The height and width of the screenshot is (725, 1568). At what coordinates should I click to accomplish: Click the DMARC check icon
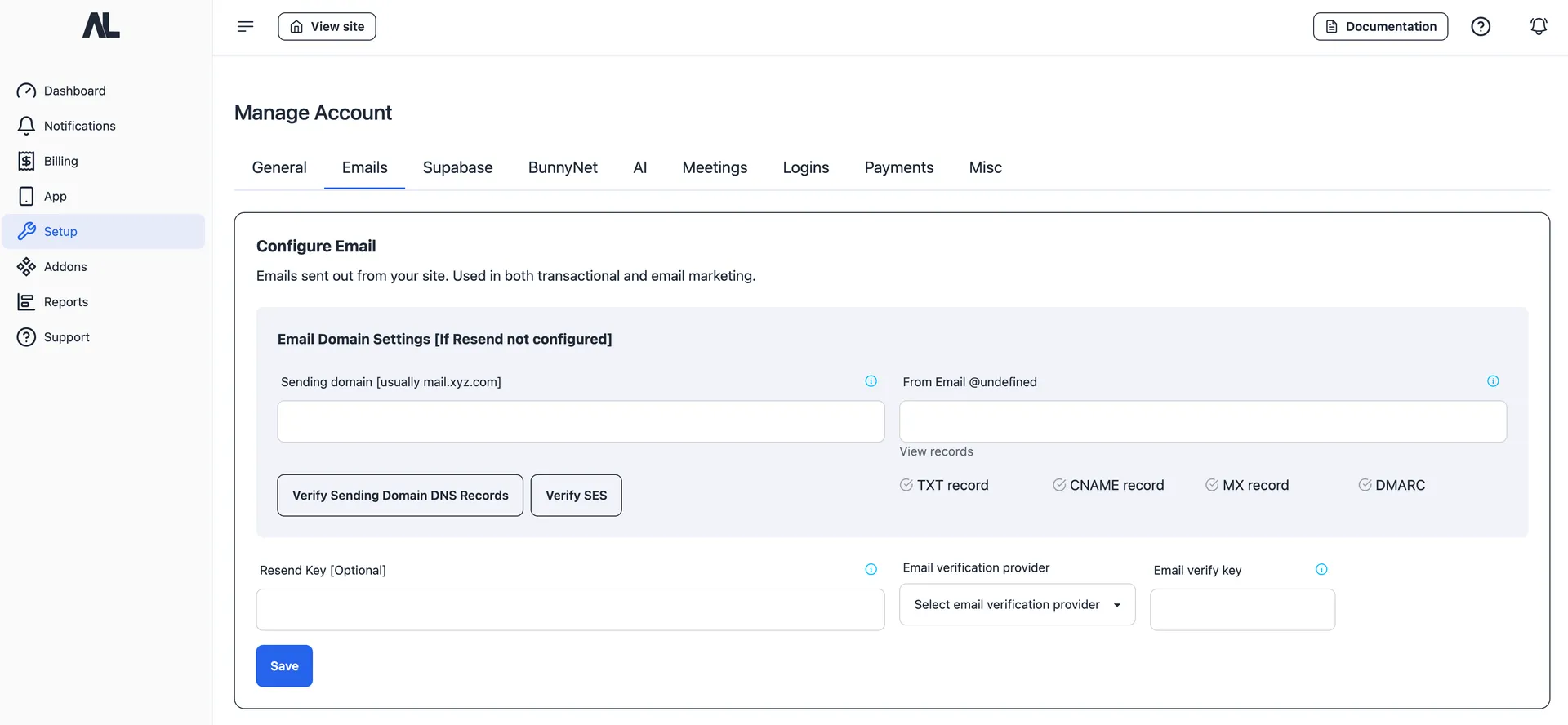(1365, 485)
